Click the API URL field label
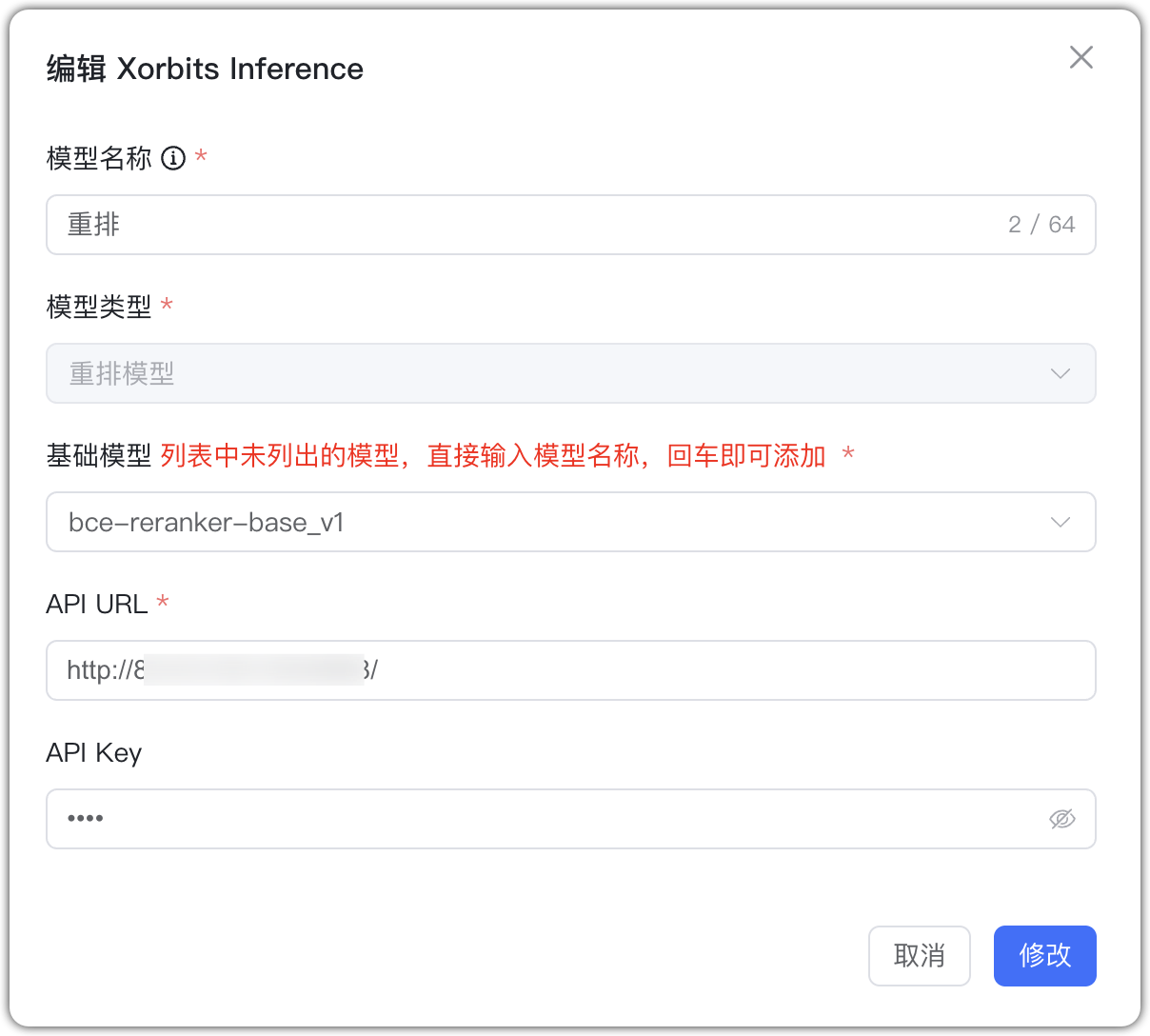 point(97,604)
